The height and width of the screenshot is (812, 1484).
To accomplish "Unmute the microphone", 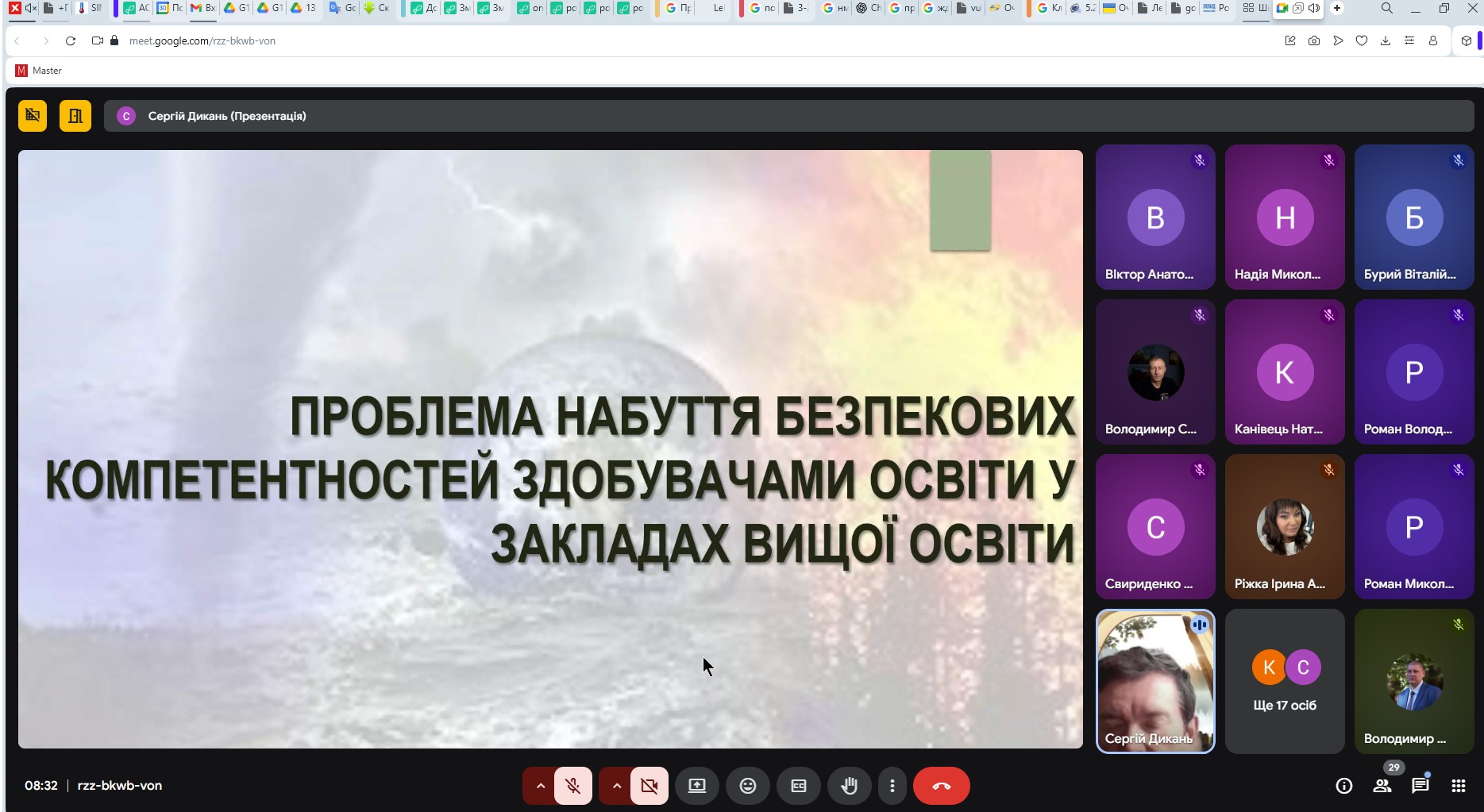I will [572, 786].
